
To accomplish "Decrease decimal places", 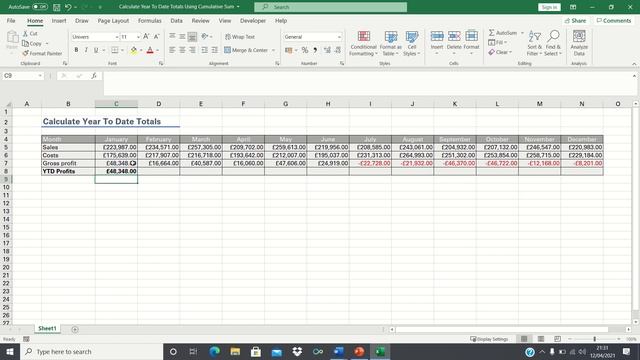I will pyautogui.click(x=337, y=50).
